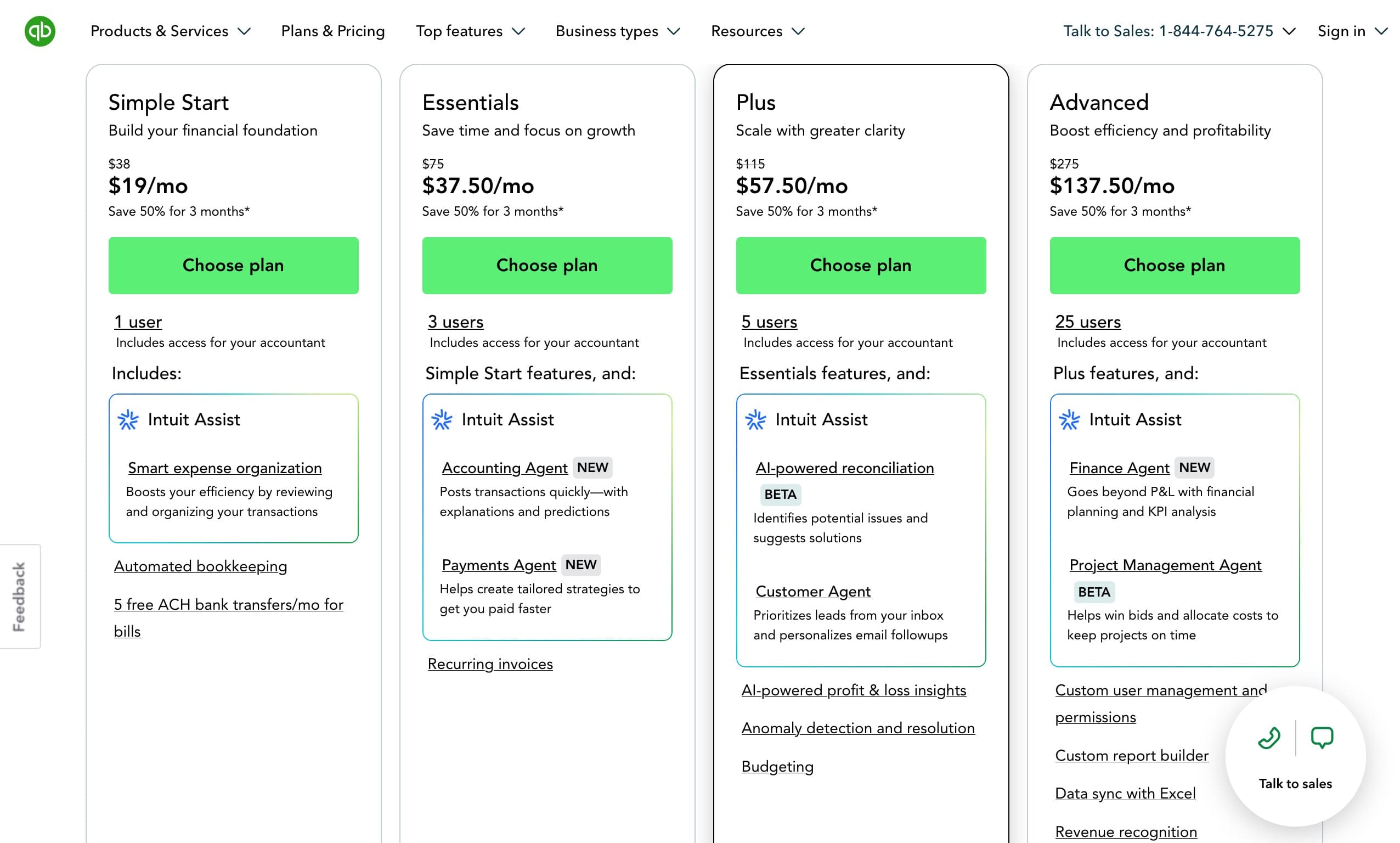Click the QuickBooks logo

(38, 31)
